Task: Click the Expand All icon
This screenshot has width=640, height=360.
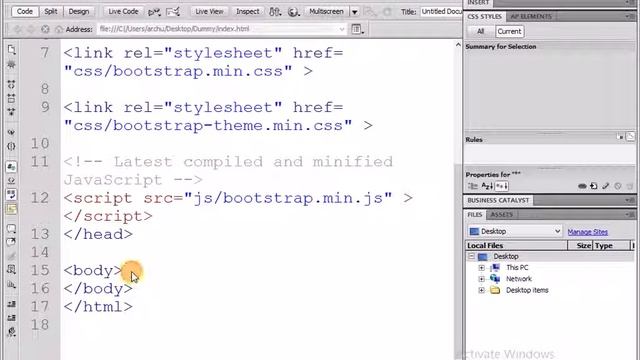Action: click(11, 111)
